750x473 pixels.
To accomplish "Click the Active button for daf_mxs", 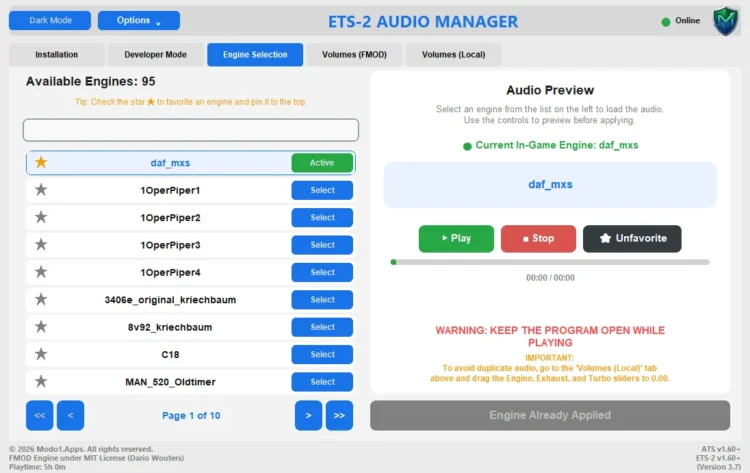I will pyautogui.click(x=322, y=163).
